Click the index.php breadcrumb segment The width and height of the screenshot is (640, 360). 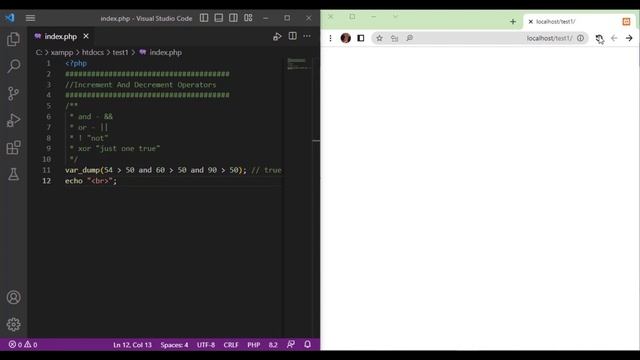[x=165, y=52]
